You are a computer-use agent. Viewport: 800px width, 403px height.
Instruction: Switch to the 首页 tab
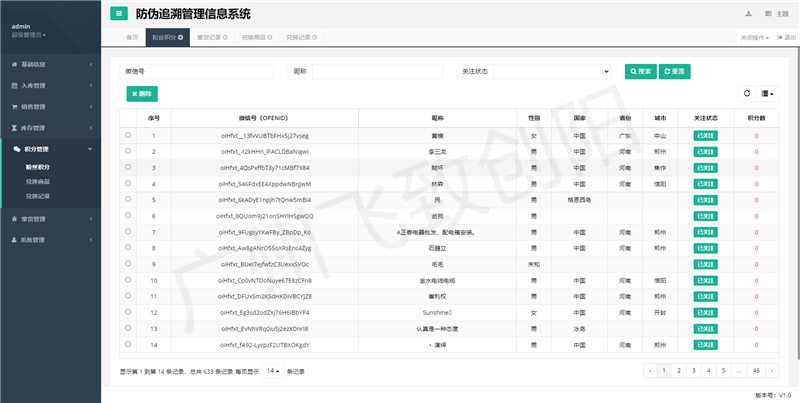click(x=132, y=37)
